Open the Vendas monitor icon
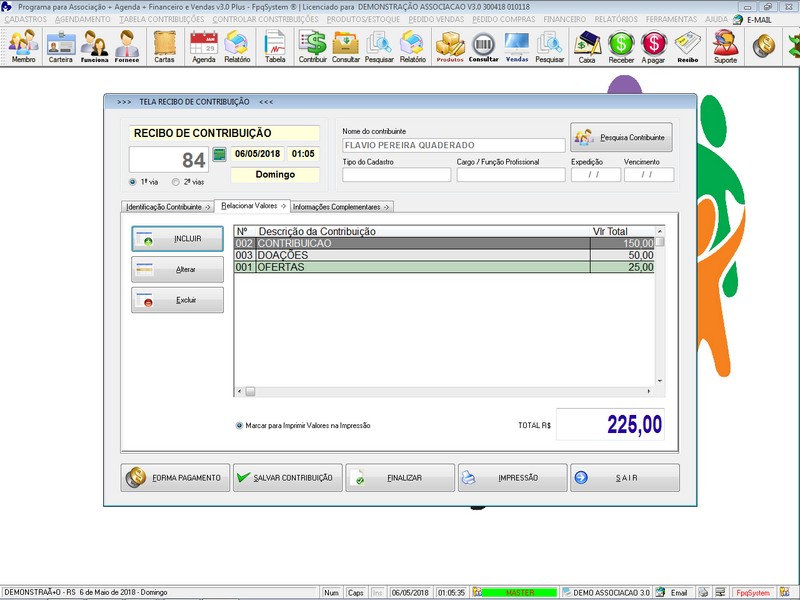 click(x=517, y=46)
